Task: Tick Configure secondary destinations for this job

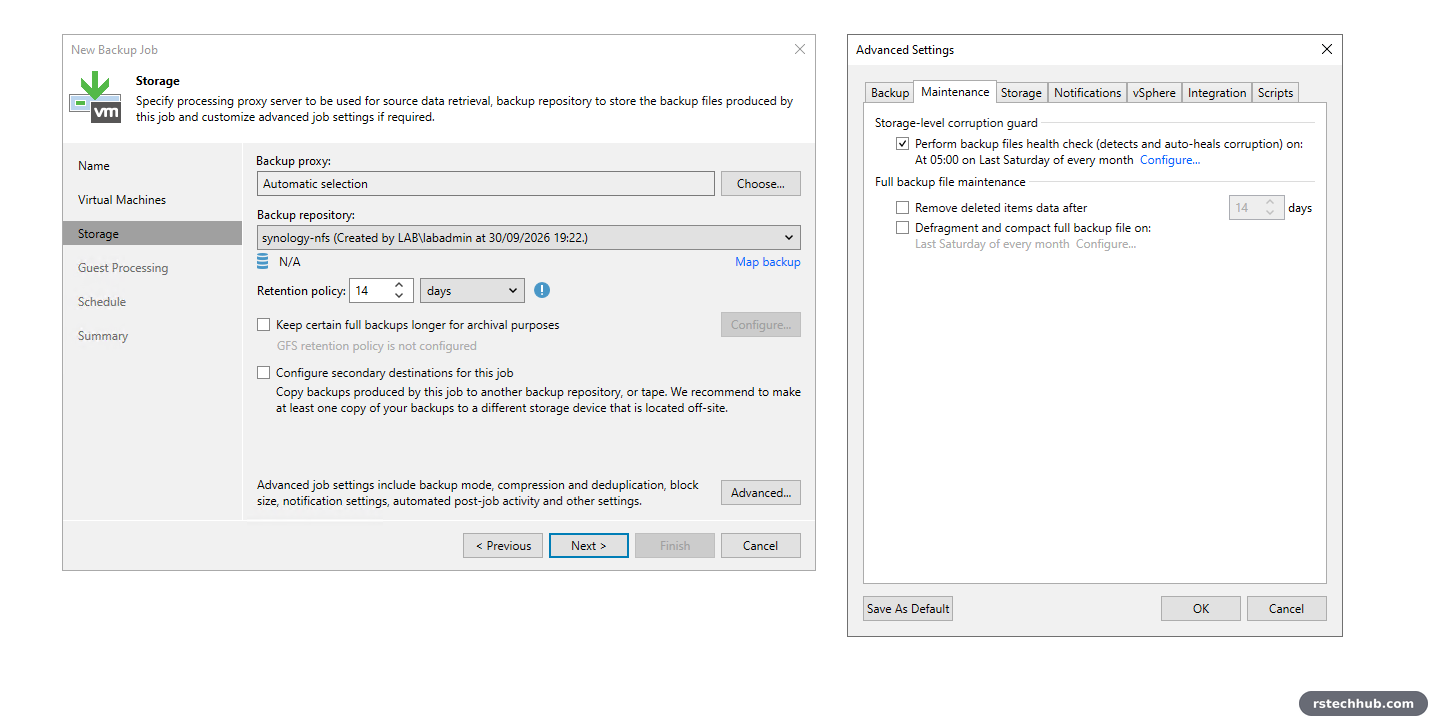Action: tap(264, 373)
